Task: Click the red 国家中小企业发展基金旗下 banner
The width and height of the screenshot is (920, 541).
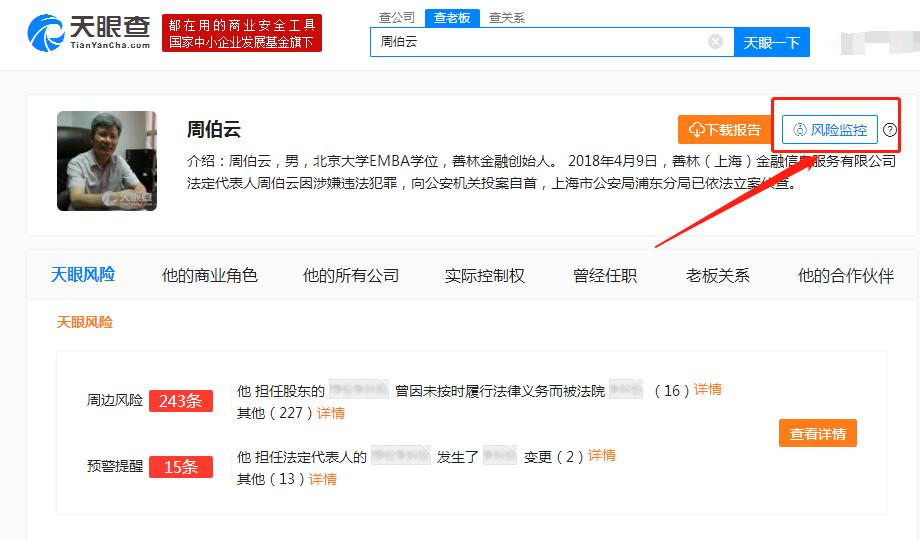Action: (x=242, y=33)
